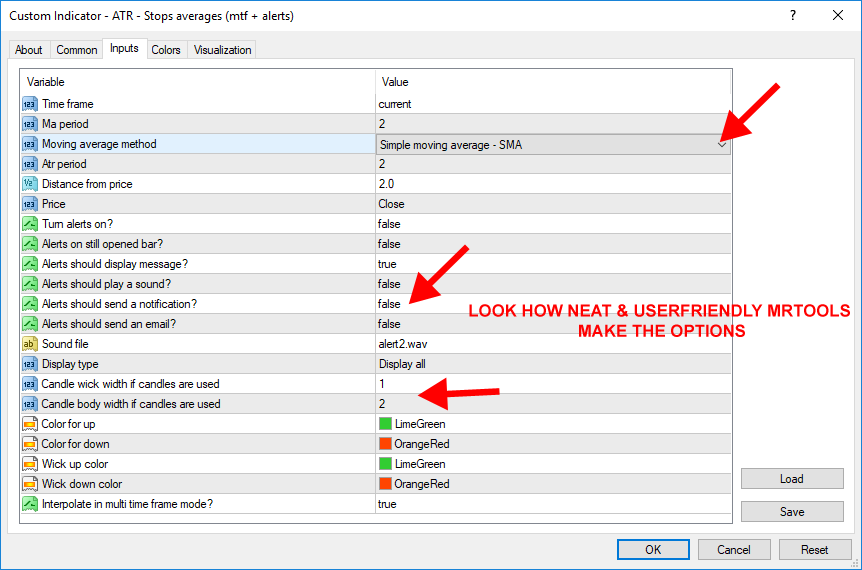Click the OrangeRed swatch for Color for down
862x570 pixels.
click(x=385, y=444)
